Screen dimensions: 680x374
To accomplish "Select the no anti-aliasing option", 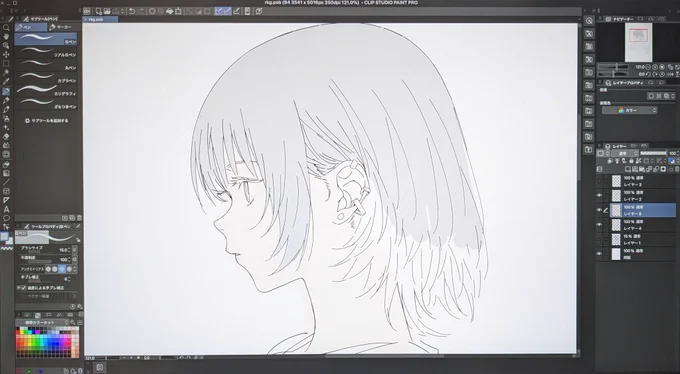I will [x=48, y=269].
